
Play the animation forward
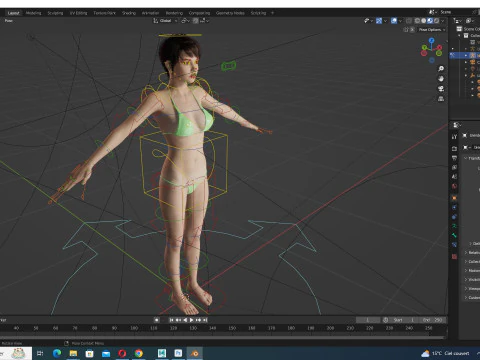(192, 320)
